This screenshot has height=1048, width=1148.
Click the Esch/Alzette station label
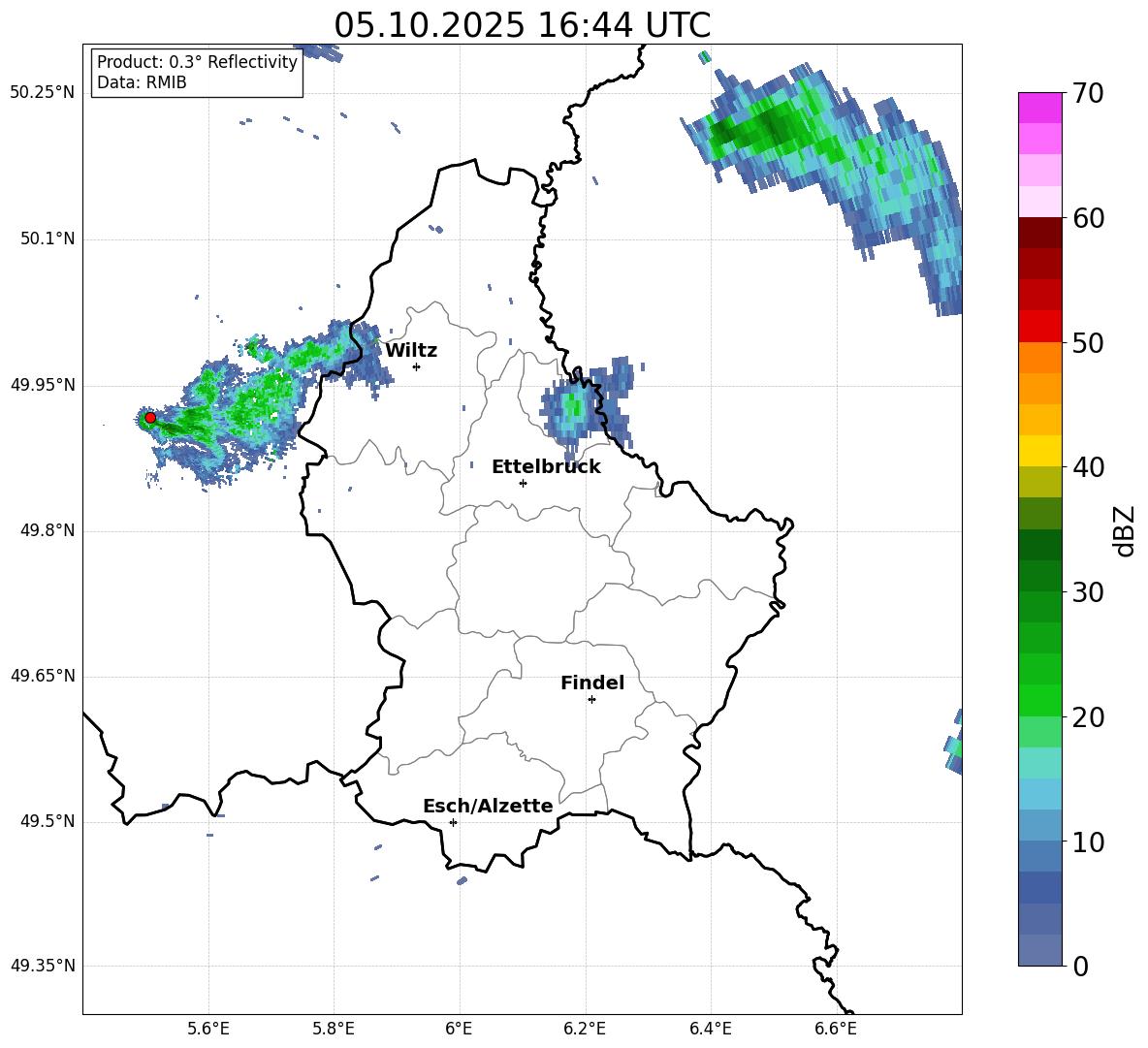pos(488,806)
